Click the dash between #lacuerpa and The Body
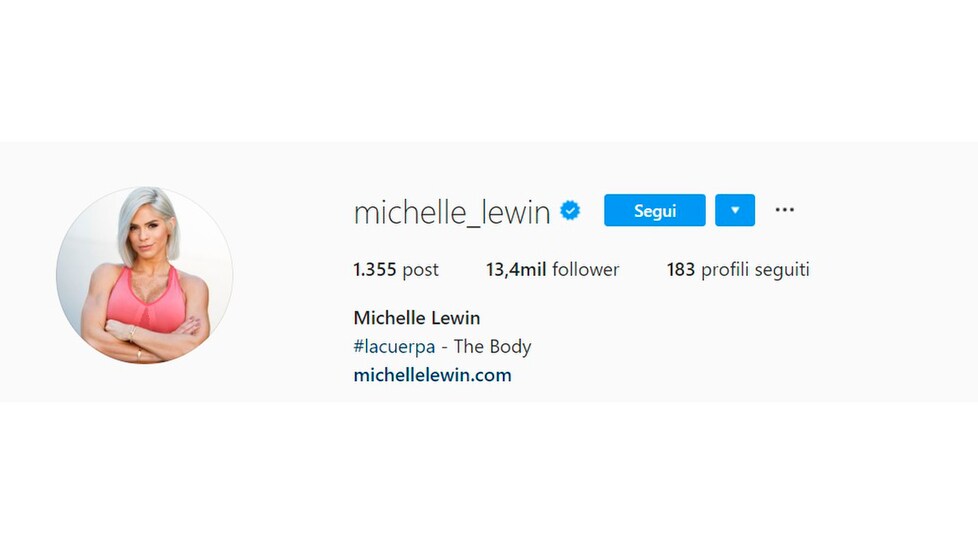The width and height of the screenshot is (978, 544). coord(444,347)
